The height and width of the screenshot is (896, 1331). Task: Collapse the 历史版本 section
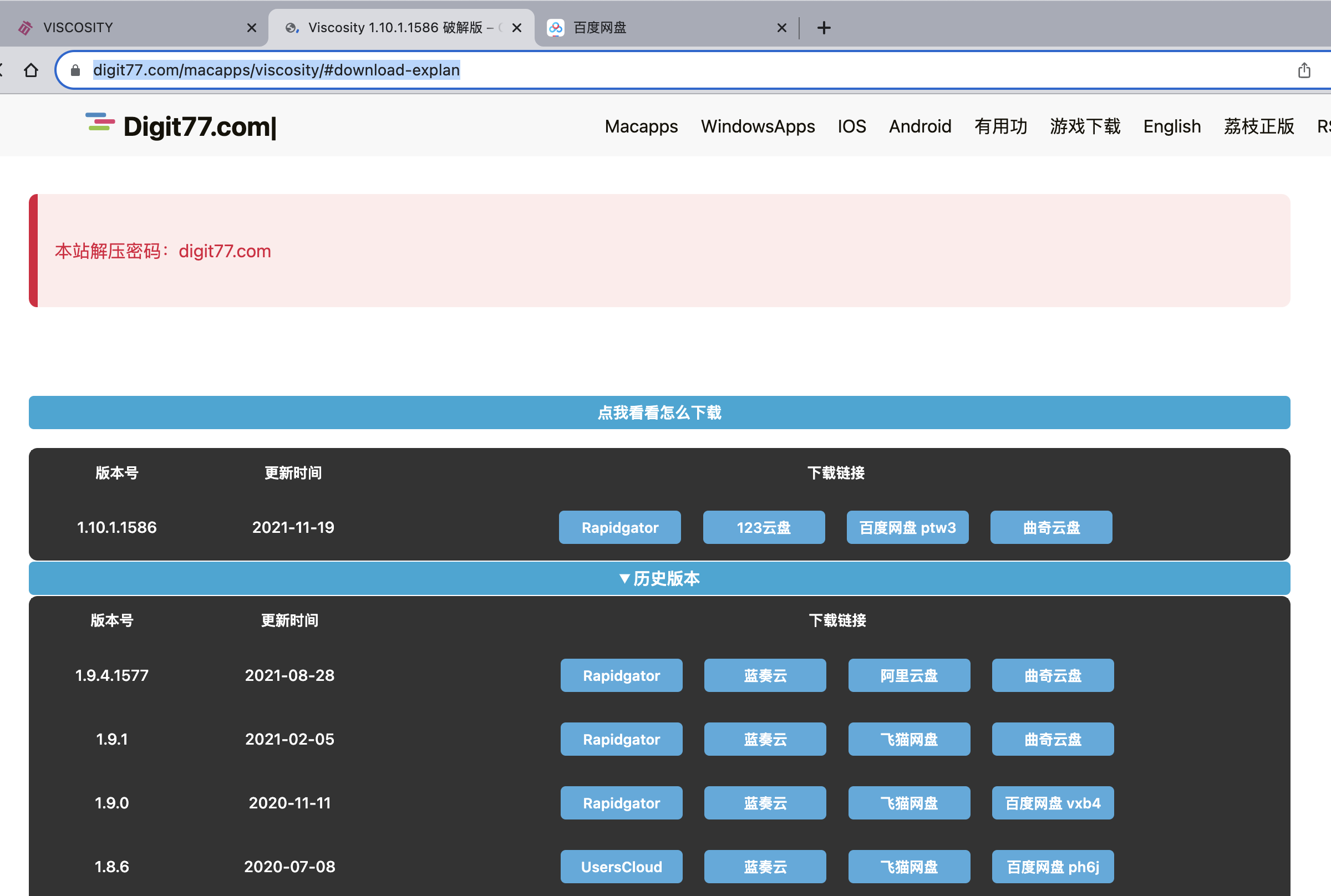click(x=659, y=578)
